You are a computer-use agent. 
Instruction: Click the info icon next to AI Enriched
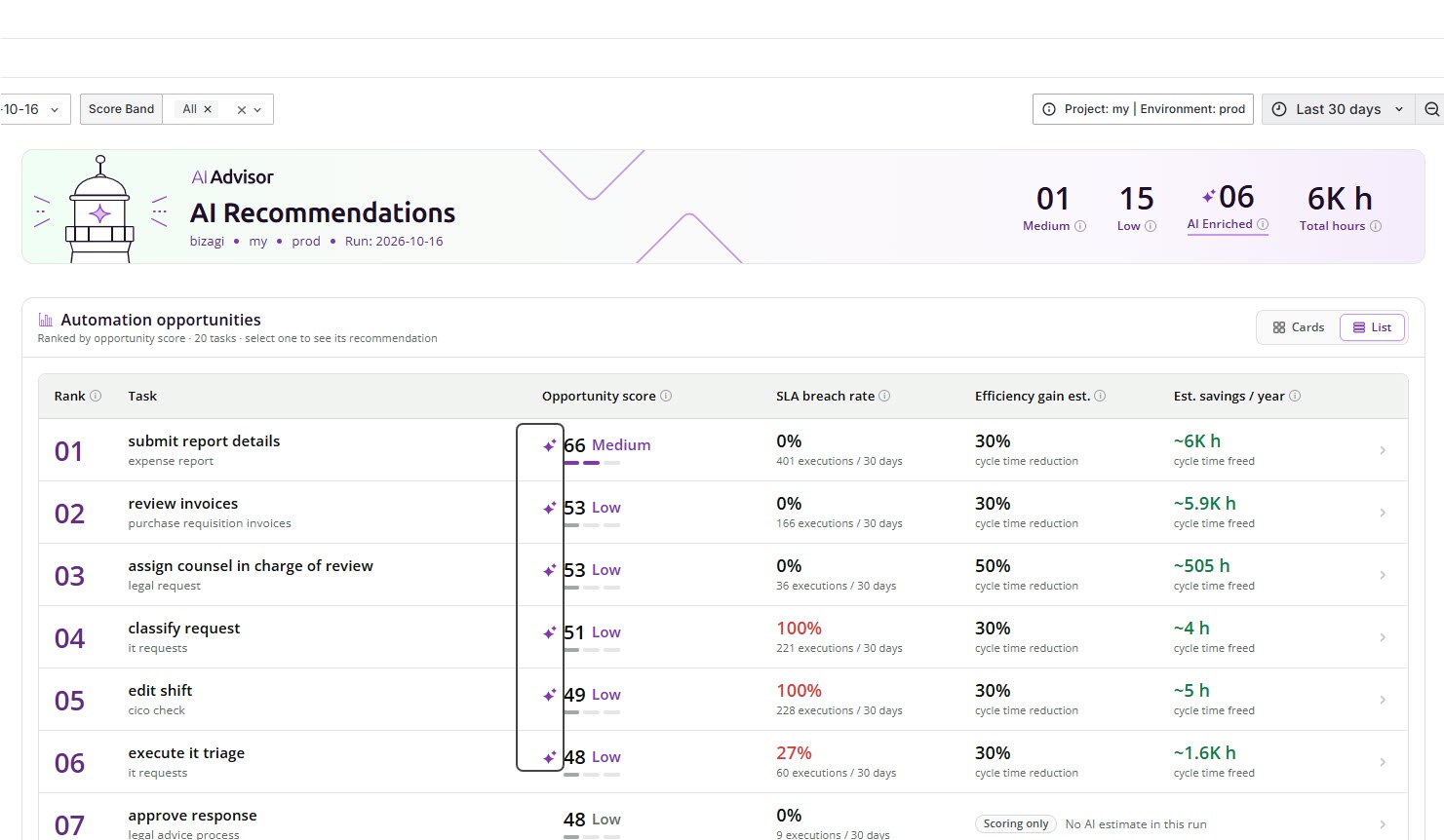coord(1263,224)
